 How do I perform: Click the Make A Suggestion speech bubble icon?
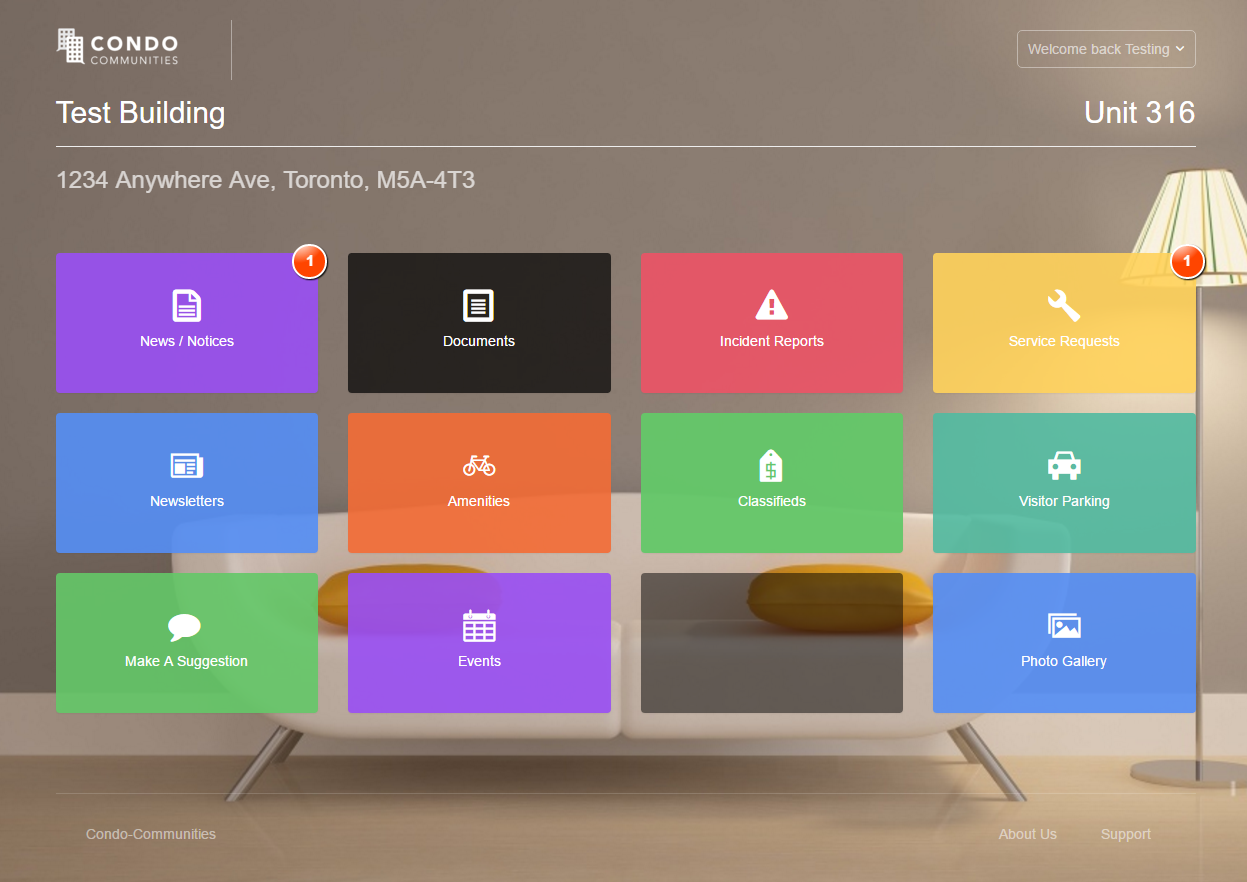(x=186, y=625)
